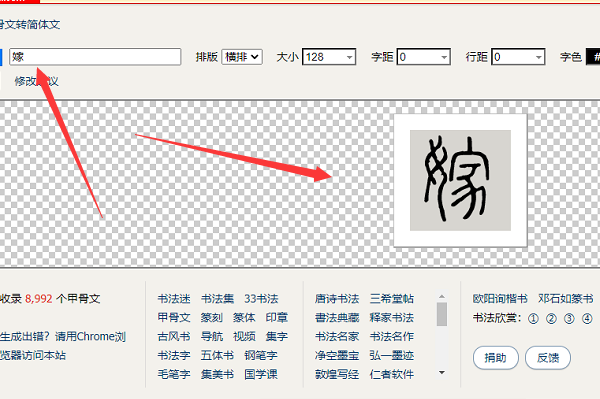Open the 行距 line spacing combo box
Image resolution: width=600 pixels, height=399 pixels.
point(518,57)
